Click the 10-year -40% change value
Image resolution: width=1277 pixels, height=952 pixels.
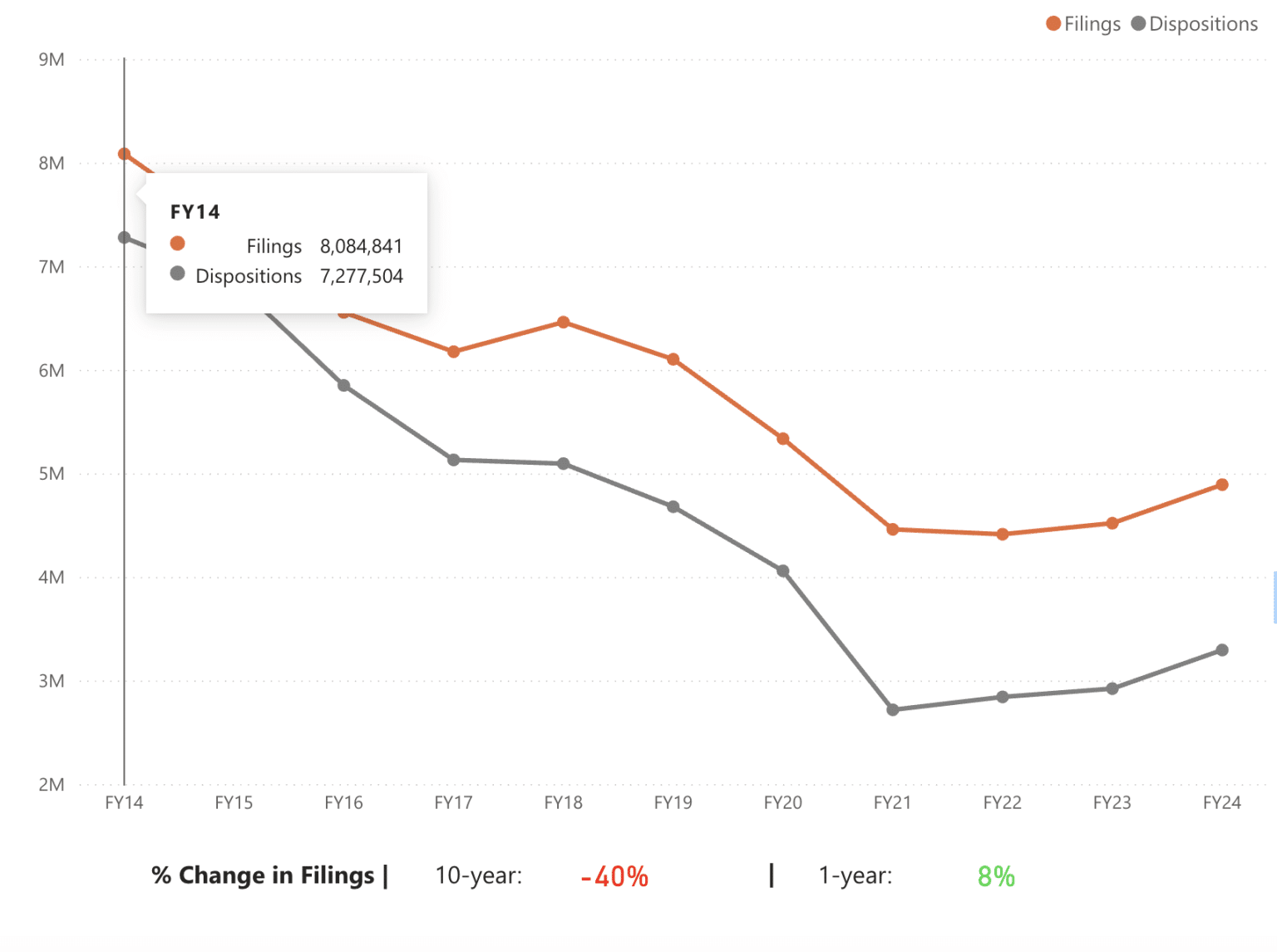click(x=614, y=876)
